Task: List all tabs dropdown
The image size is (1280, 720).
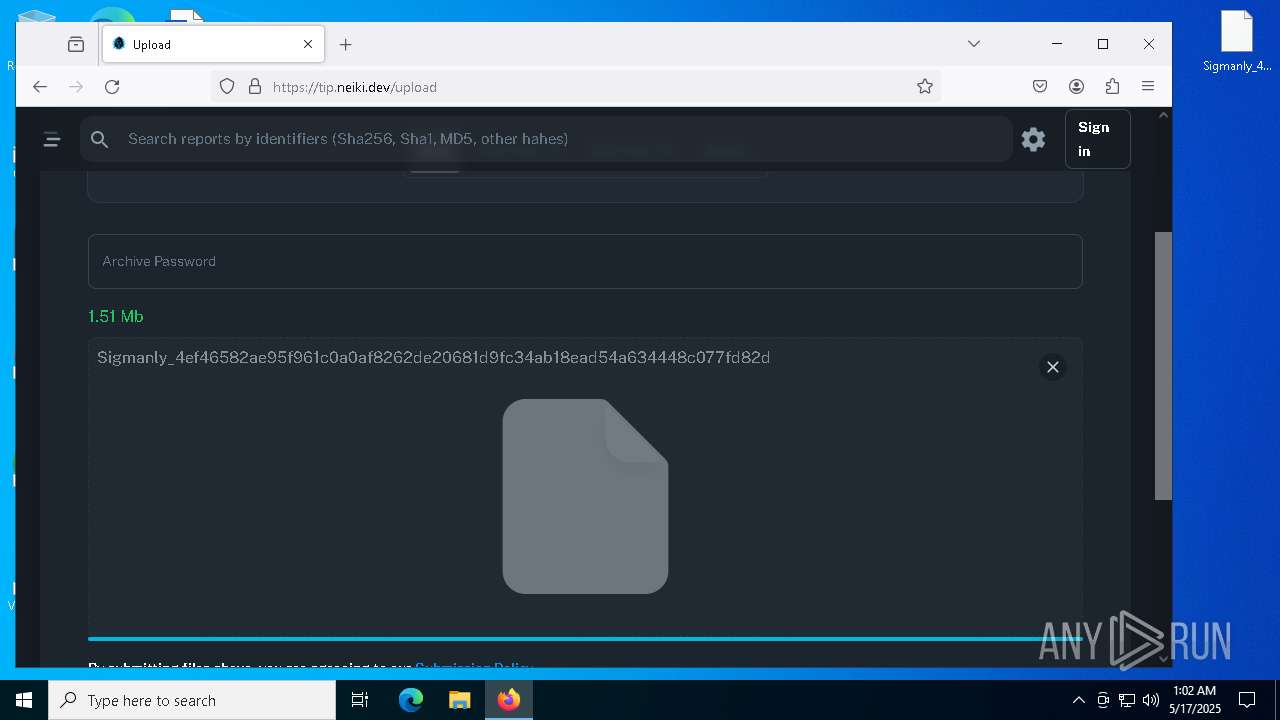Action: [973, 44]
